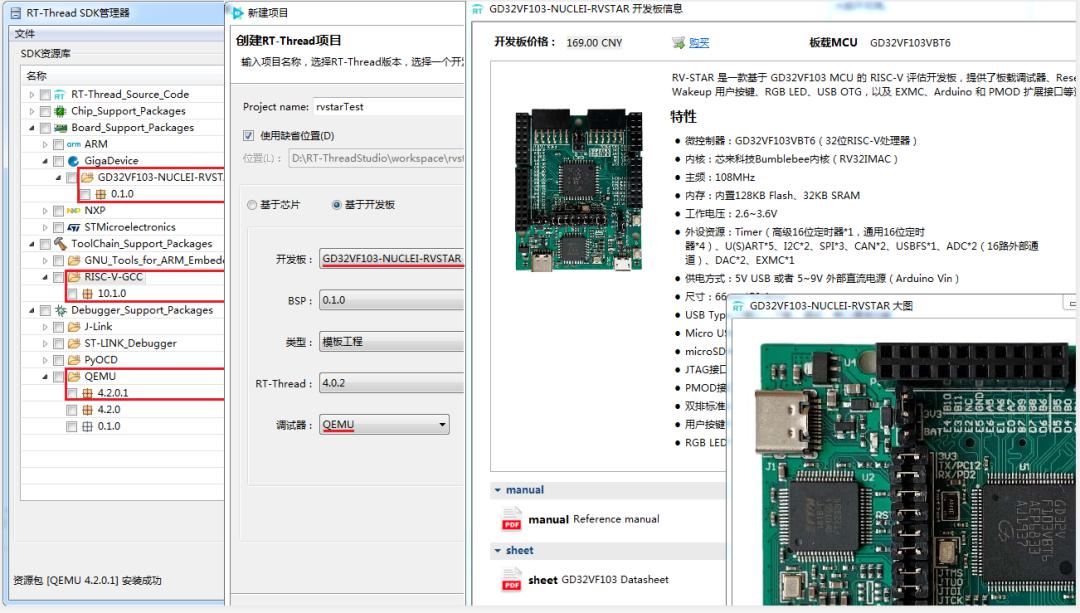Collapse the GigaDevice tree node
Viewport: 1080px width, 613px height.
click(45, 161)
